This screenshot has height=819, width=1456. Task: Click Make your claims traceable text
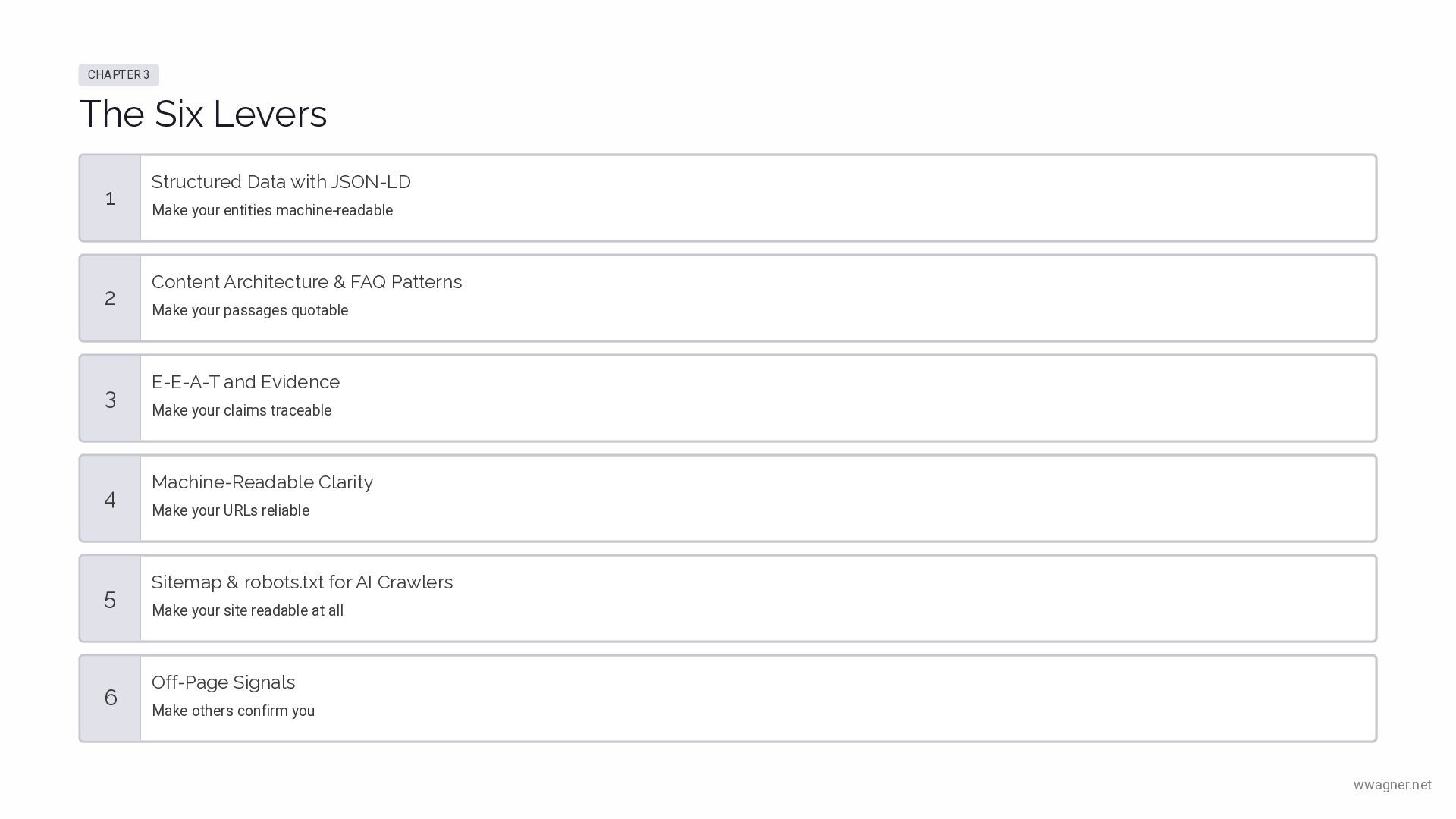pyautogui.click(x=242, y=410)
